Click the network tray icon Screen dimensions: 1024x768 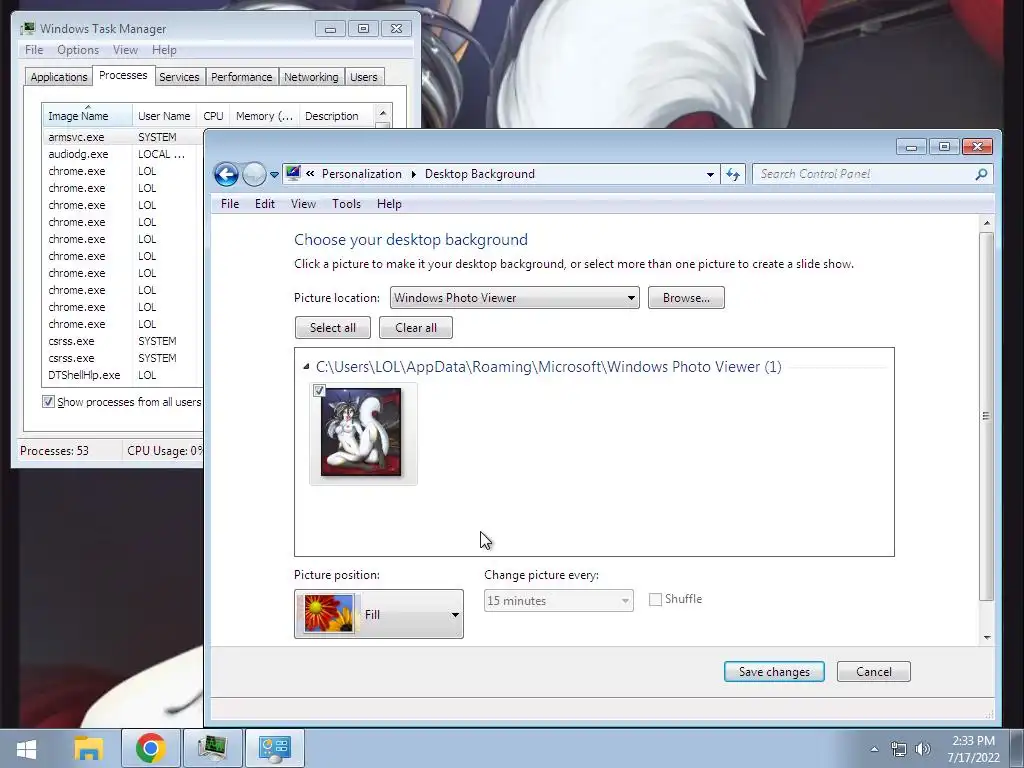tap(899, 749)
